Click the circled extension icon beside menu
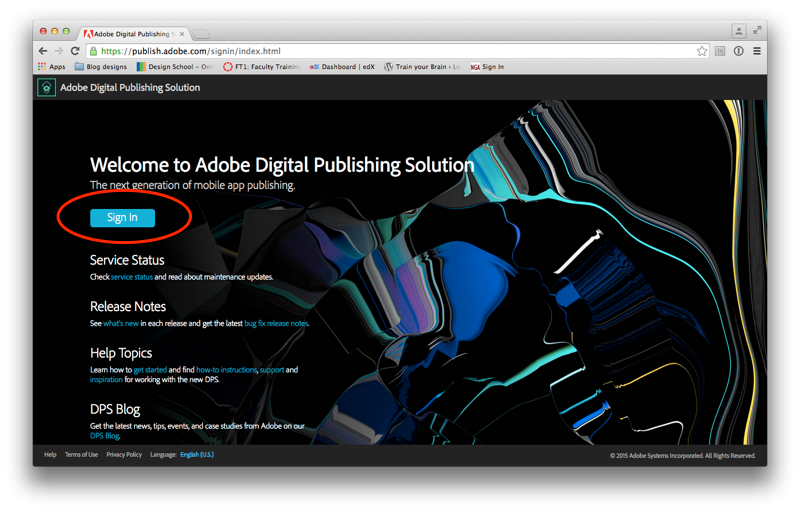Viewport: 800px width, 512px height. tap(738, 51)
